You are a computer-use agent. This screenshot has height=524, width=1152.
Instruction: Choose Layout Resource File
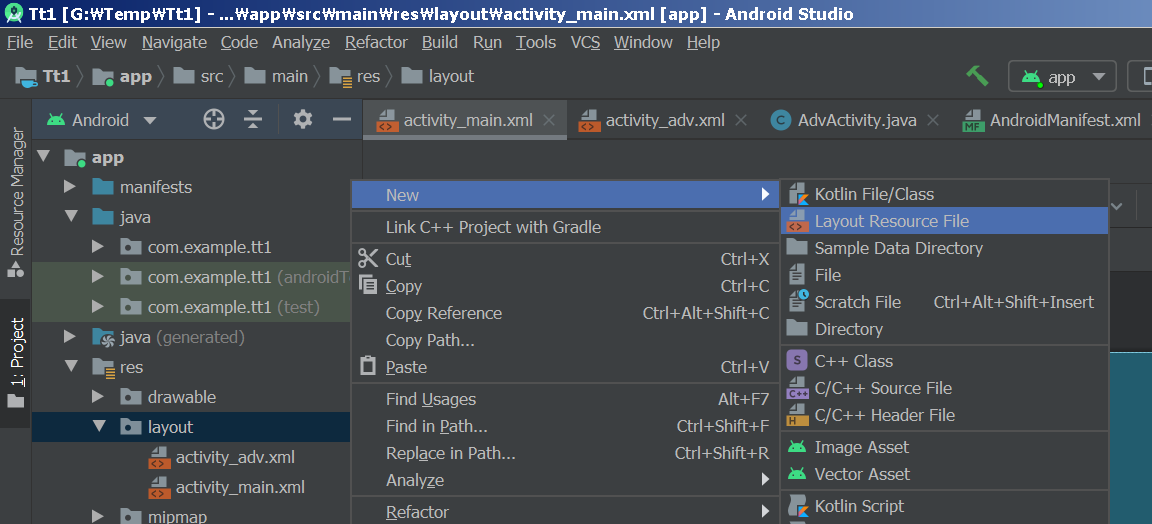pyautogui.click(x=944, y=221)
